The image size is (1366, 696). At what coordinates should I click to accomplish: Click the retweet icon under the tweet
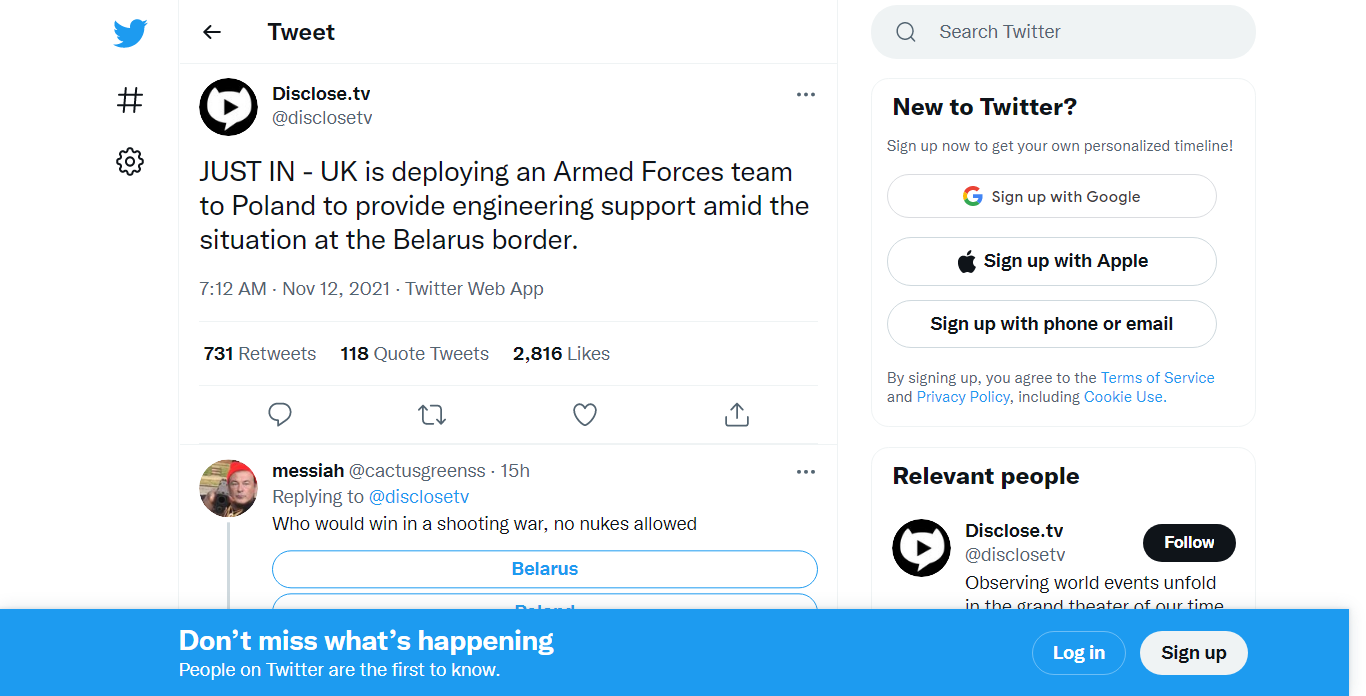tap(432, 414)
